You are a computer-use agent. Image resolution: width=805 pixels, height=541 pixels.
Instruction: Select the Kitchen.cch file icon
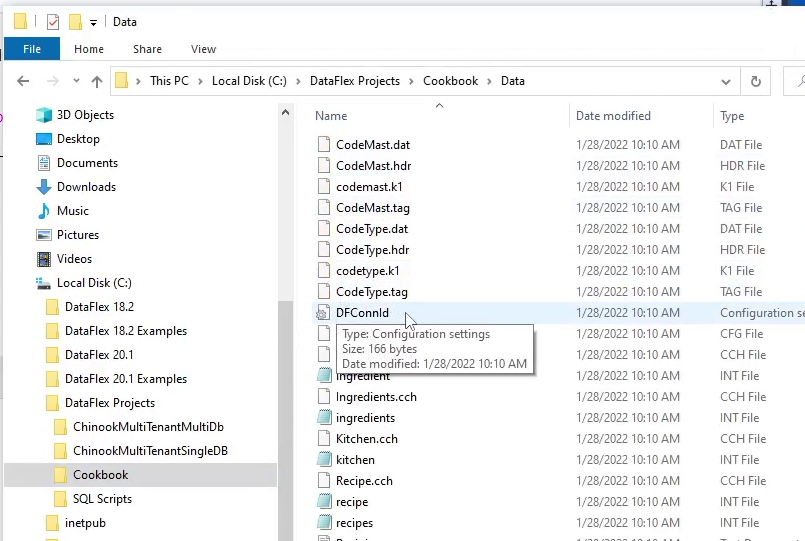[x=323, y=439]
